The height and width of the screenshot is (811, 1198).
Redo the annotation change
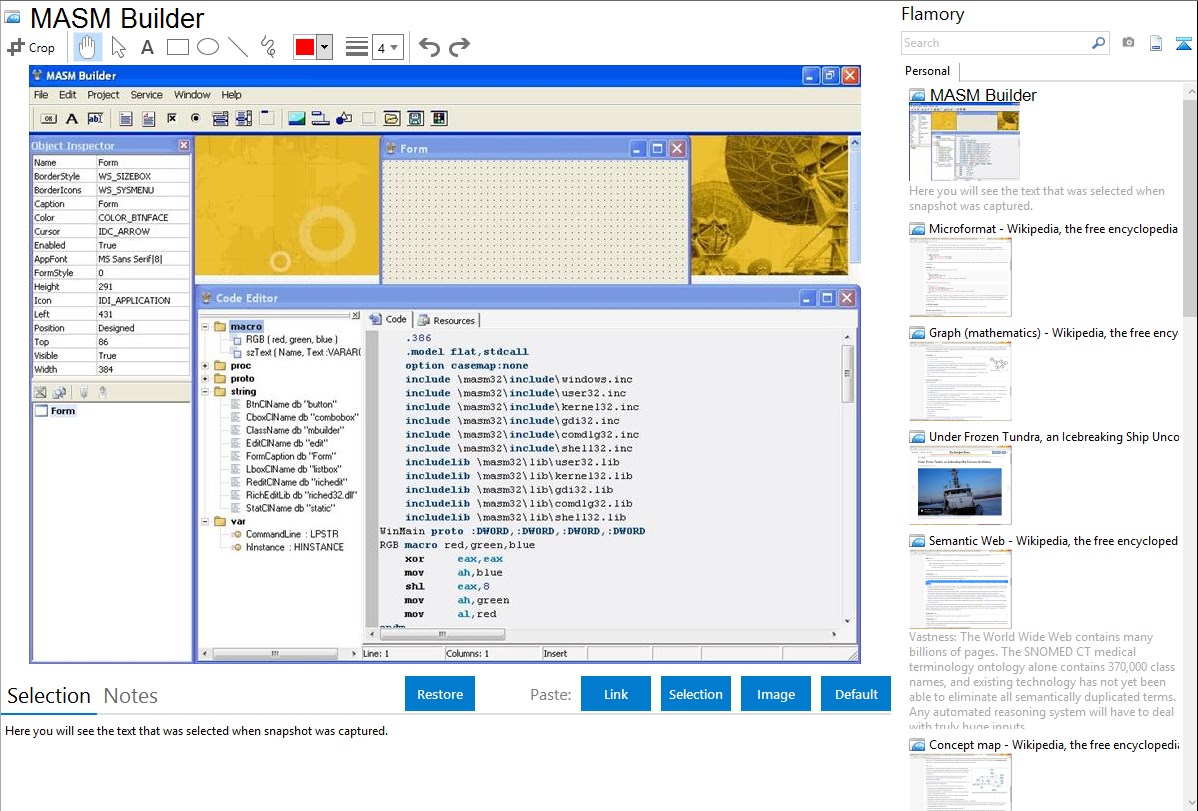pyautogui.click(x=459, y=47)
